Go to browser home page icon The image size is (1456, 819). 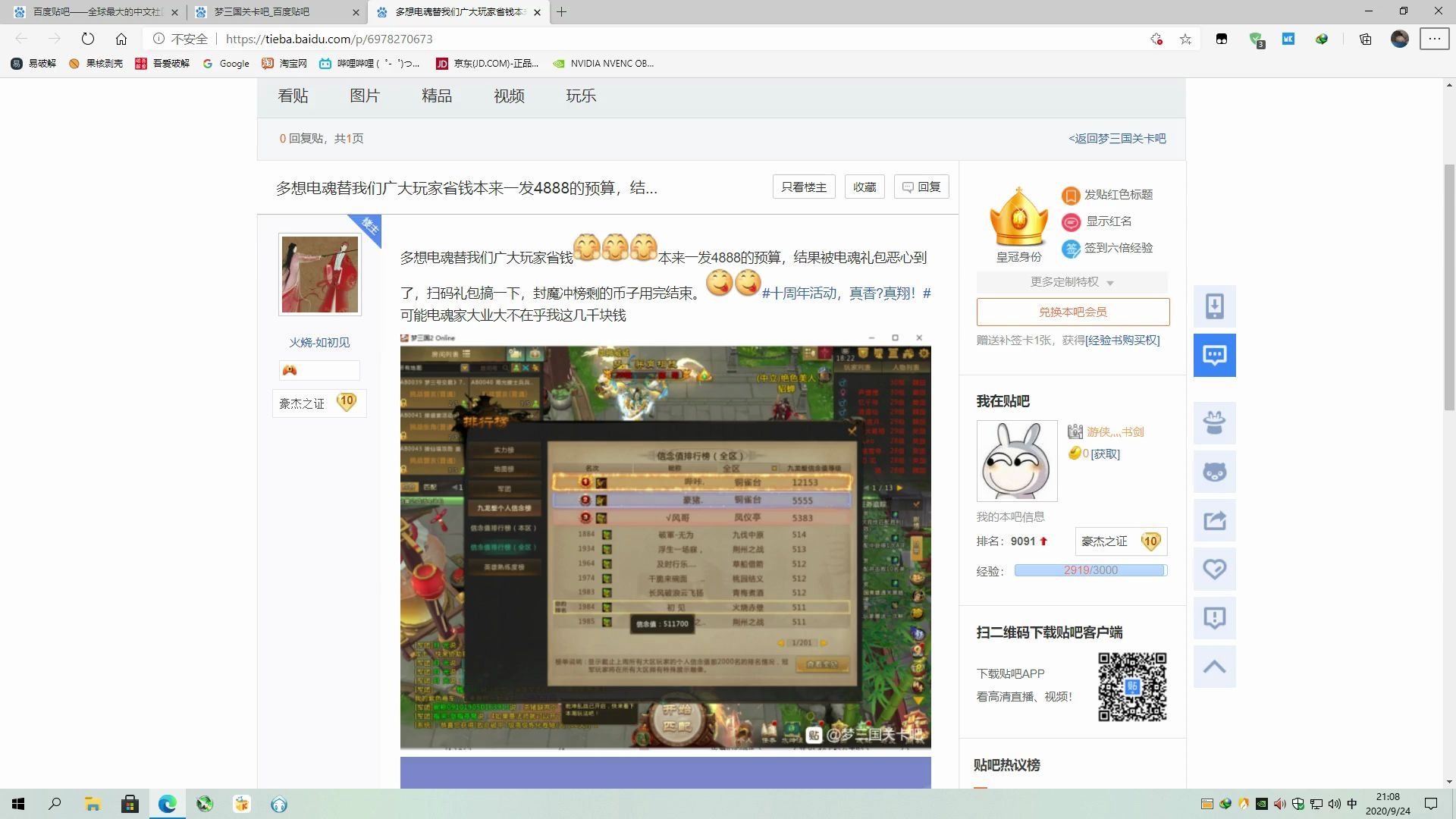point(121,39)
